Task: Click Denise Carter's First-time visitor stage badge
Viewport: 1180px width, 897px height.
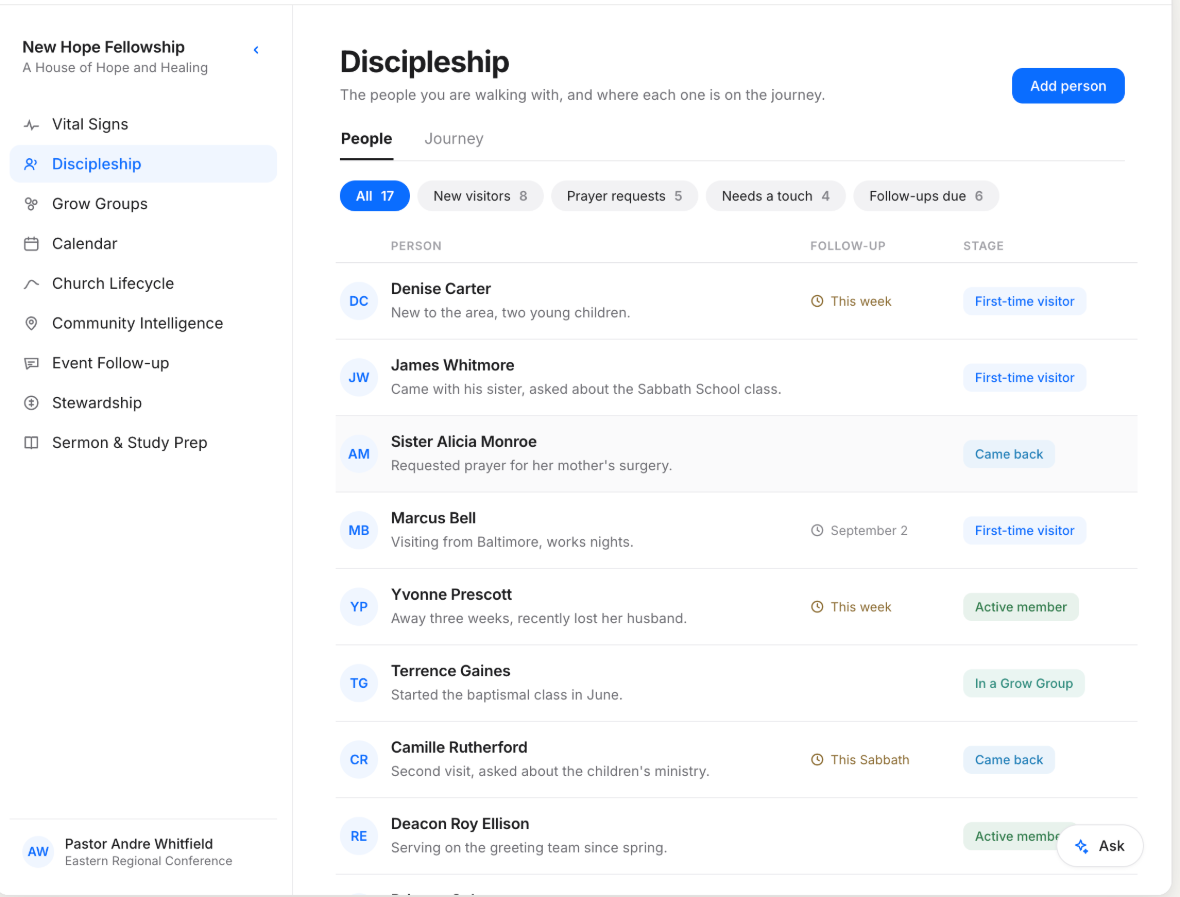Action: click(1024, 301)
